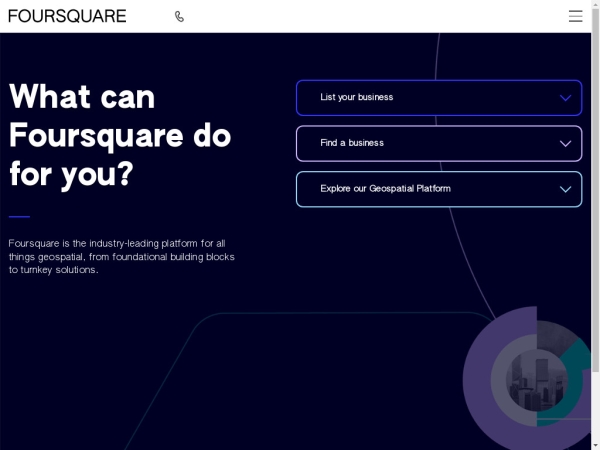This screenshot has width=600, height=450.
Task: Click the circular city skyline image
Action: pos(536,380)
